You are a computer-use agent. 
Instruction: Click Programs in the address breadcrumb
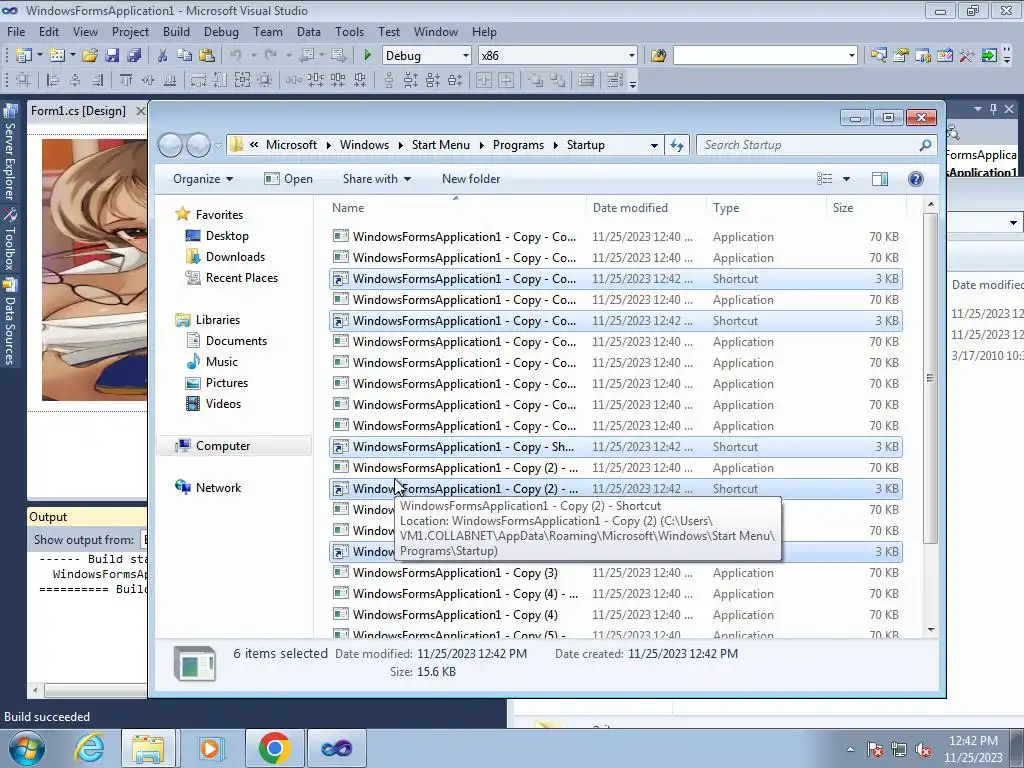(x=518, y=145)
